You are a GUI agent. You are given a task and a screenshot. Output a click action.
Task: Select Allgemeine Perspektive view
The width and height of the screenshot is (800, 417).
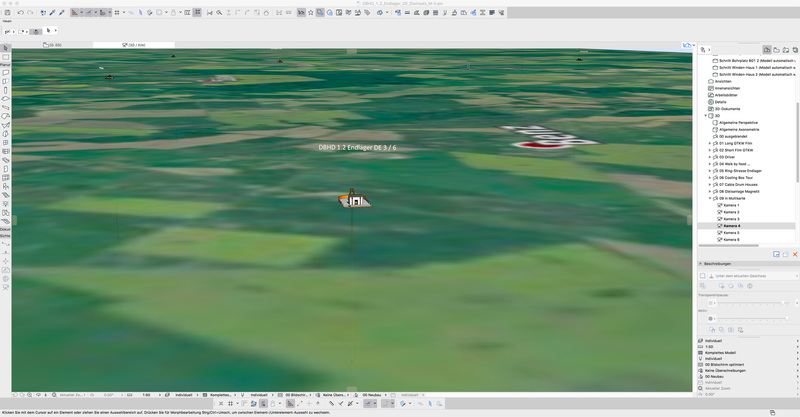[738, 123]
